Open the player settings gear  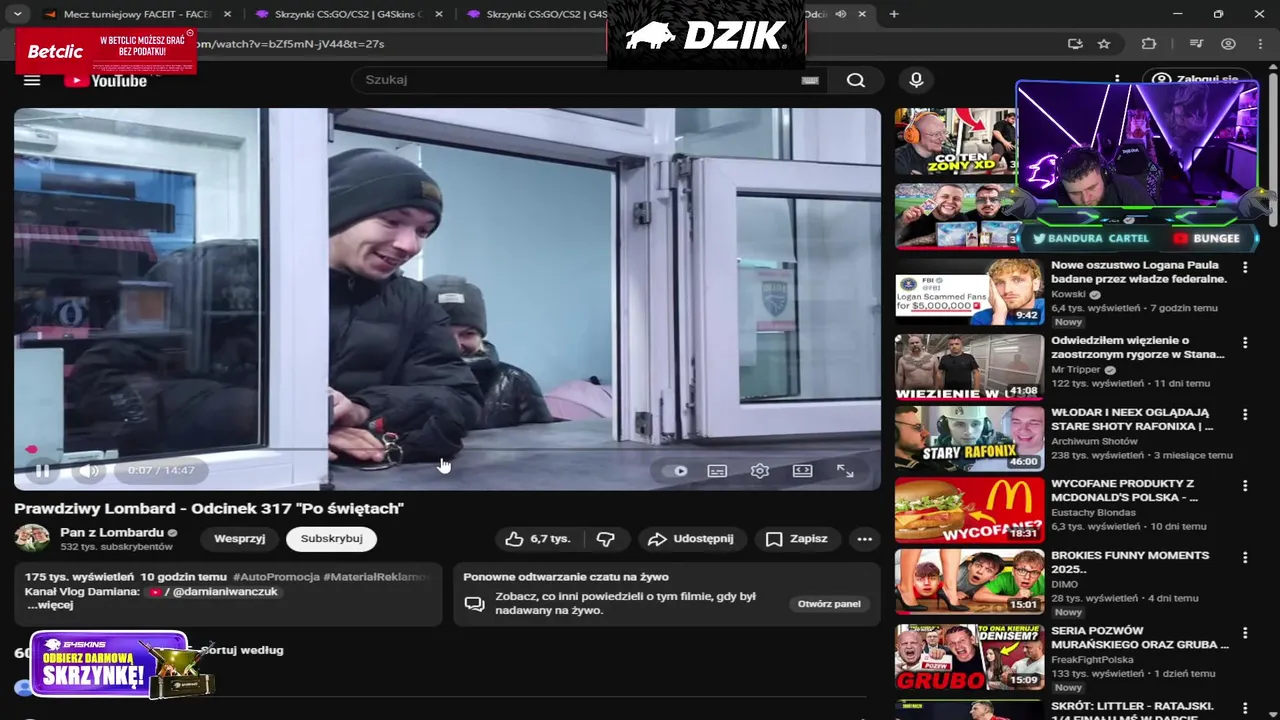click(x=760, y=471)
